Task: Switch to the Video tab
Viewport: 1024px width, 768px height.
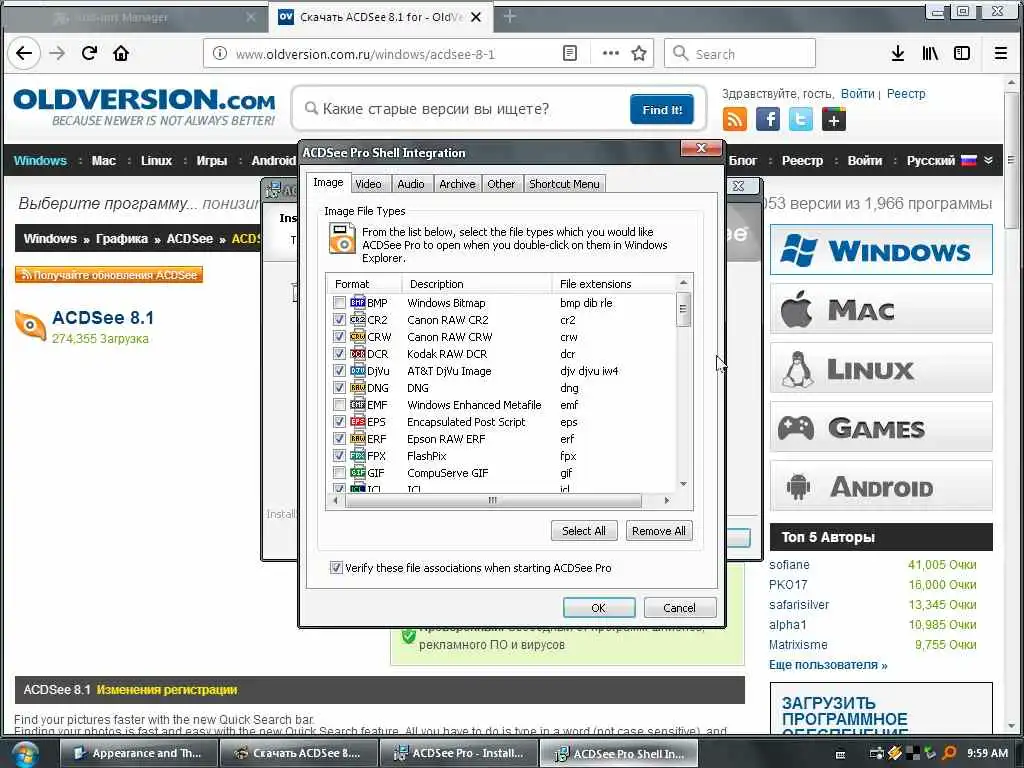Action: click(x=368, y=184)
